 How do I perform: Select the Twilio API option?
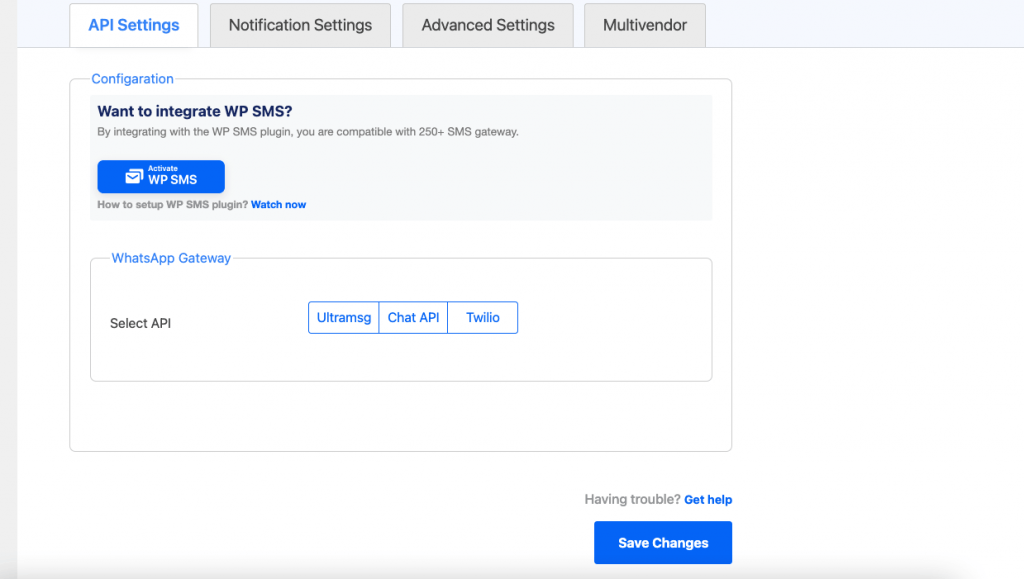[x=483, y=318]
